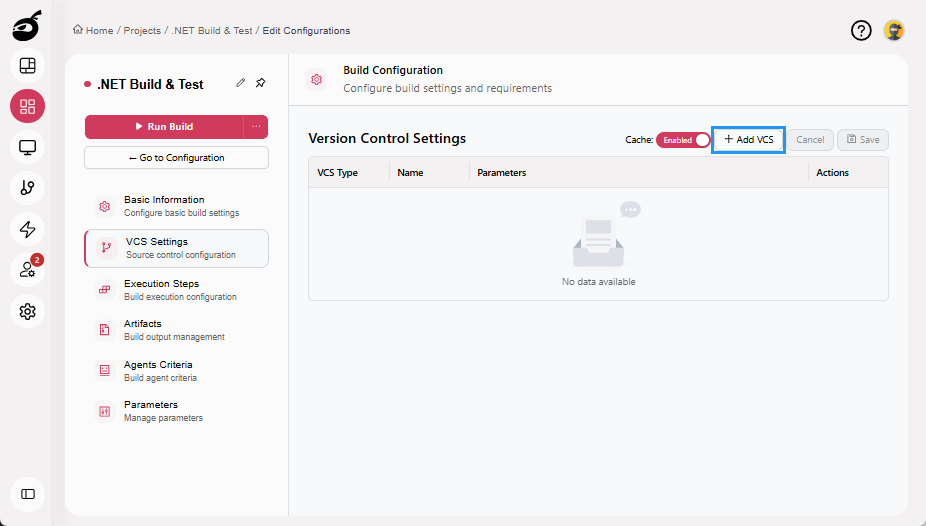Click the Home icon in breadcrumb
The height and width of the screenshot is (526, 926).
click(x=77, y=30)
